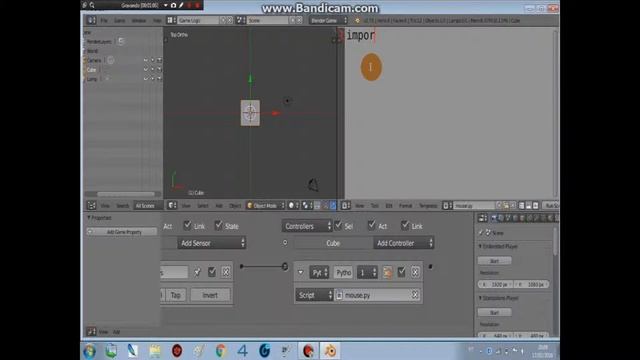640x360 pixels.
Task: Open the File menu in the top header
Action: click(104, 20)
